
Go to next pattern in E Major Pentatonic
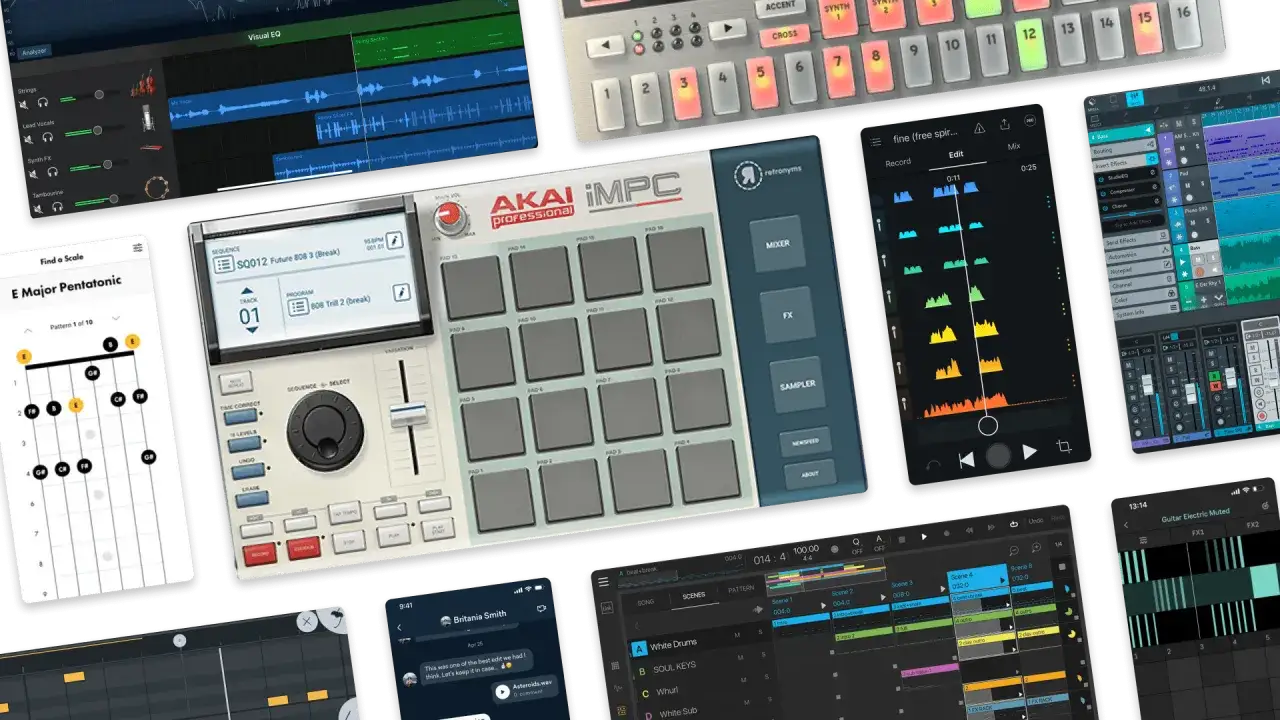(116, 318)
